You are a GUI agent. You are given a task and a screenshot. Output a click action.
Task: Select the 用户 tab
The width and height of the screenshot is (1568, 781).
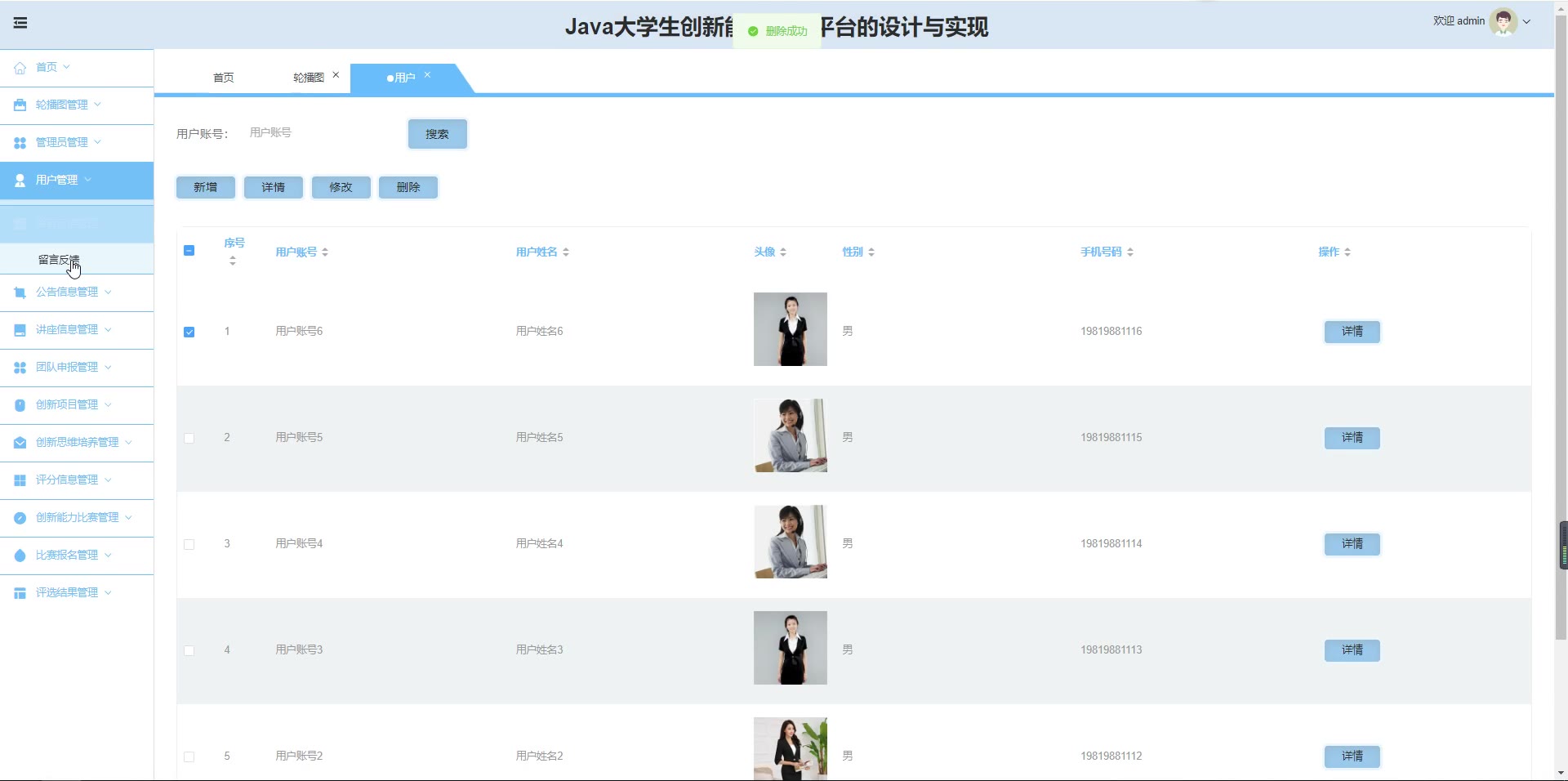click(405, 78)
